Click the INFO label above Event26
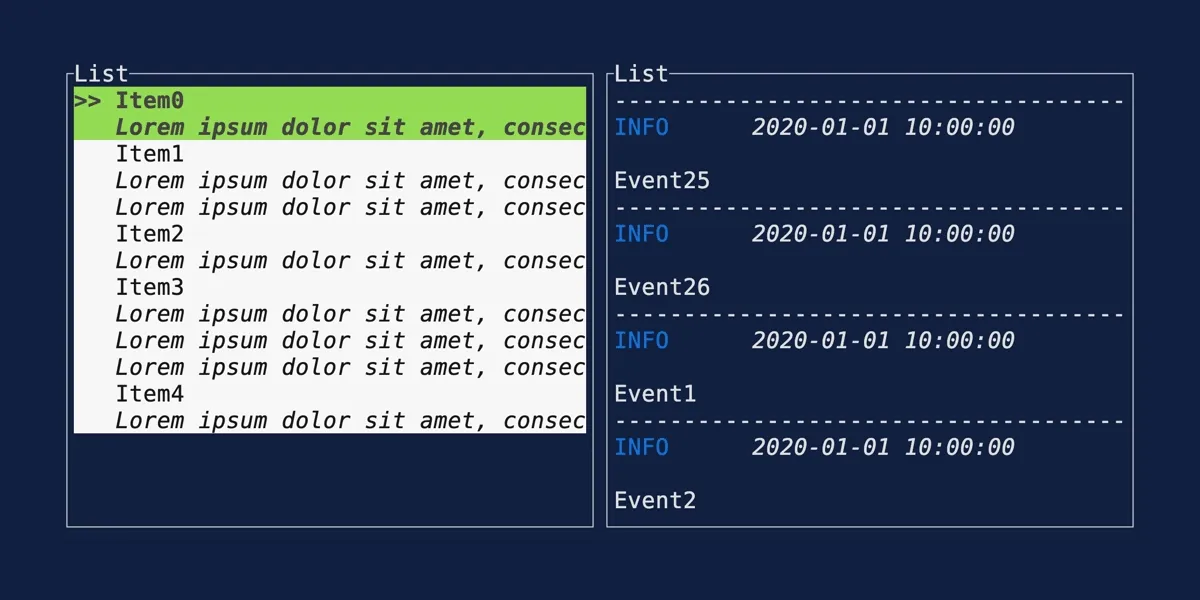This screenshot has height=600, width=1200. click(x=641, y=234)
